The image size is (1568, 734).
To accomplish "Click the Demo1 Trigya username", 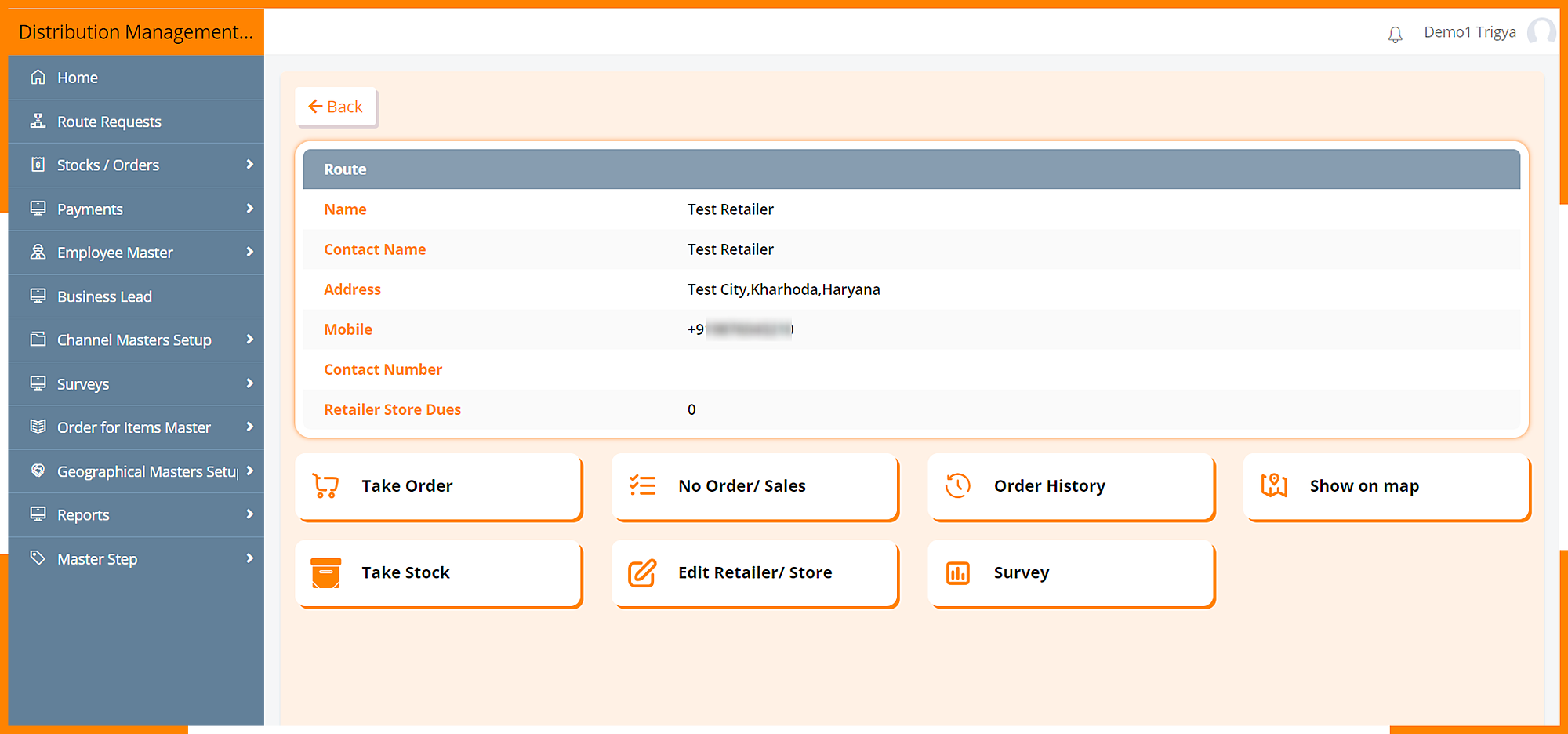I will tap(1469, 32).
